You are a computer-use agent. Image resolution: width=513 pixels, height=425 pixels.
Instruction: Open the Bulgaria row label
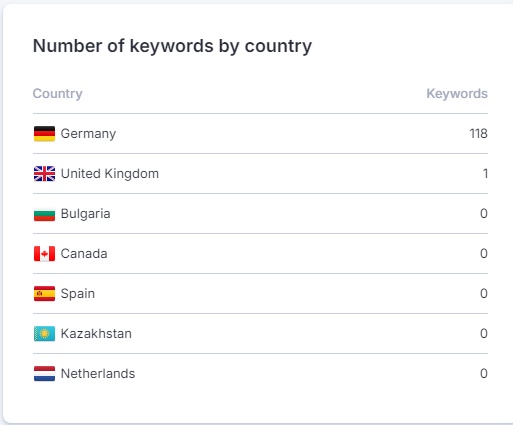(x=85, y=214)
